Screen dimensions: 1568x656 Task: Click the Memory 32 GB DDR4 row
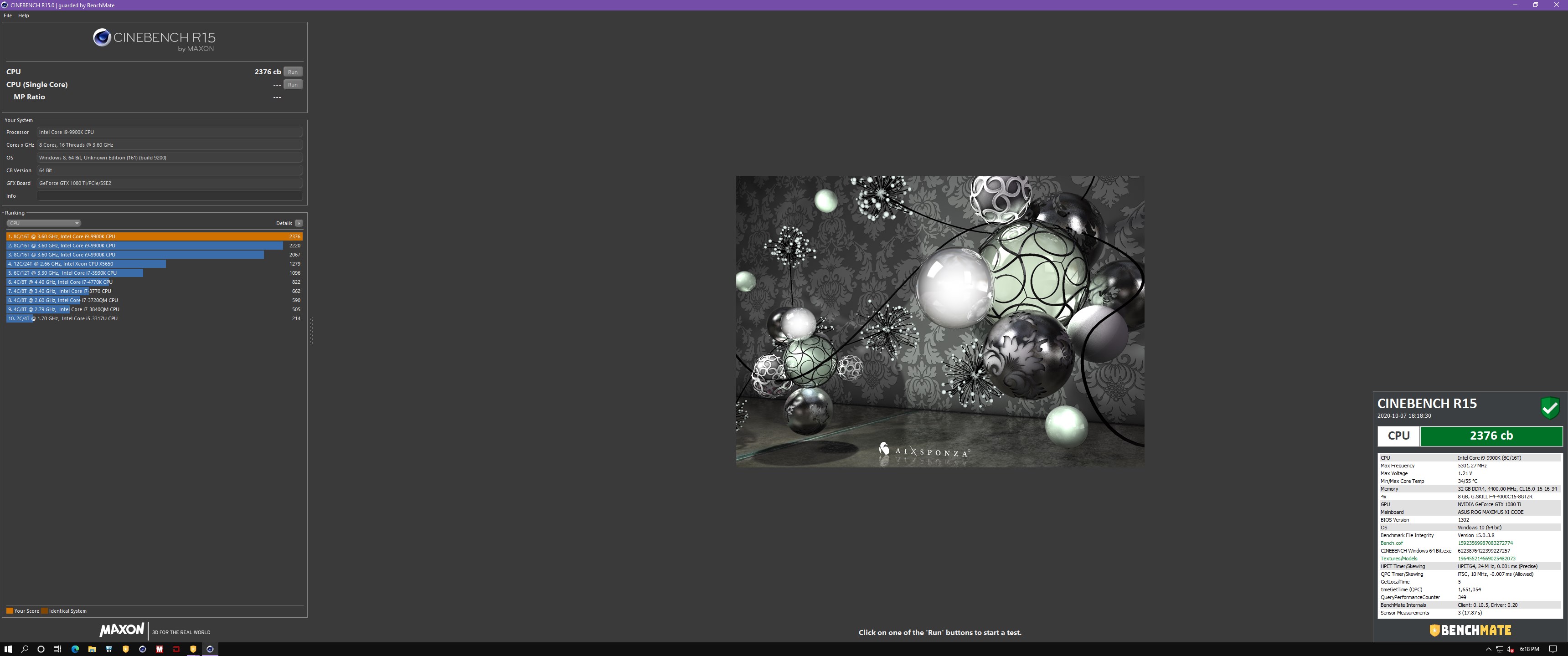(x=1470, y=489)
